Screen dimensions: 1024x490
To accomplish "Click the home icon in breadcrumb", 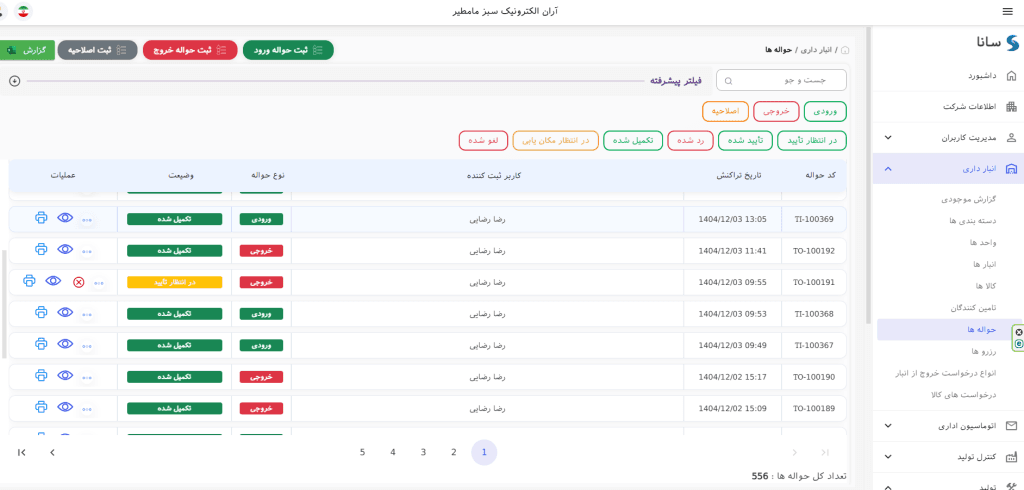I will click(x=846, y=50).
